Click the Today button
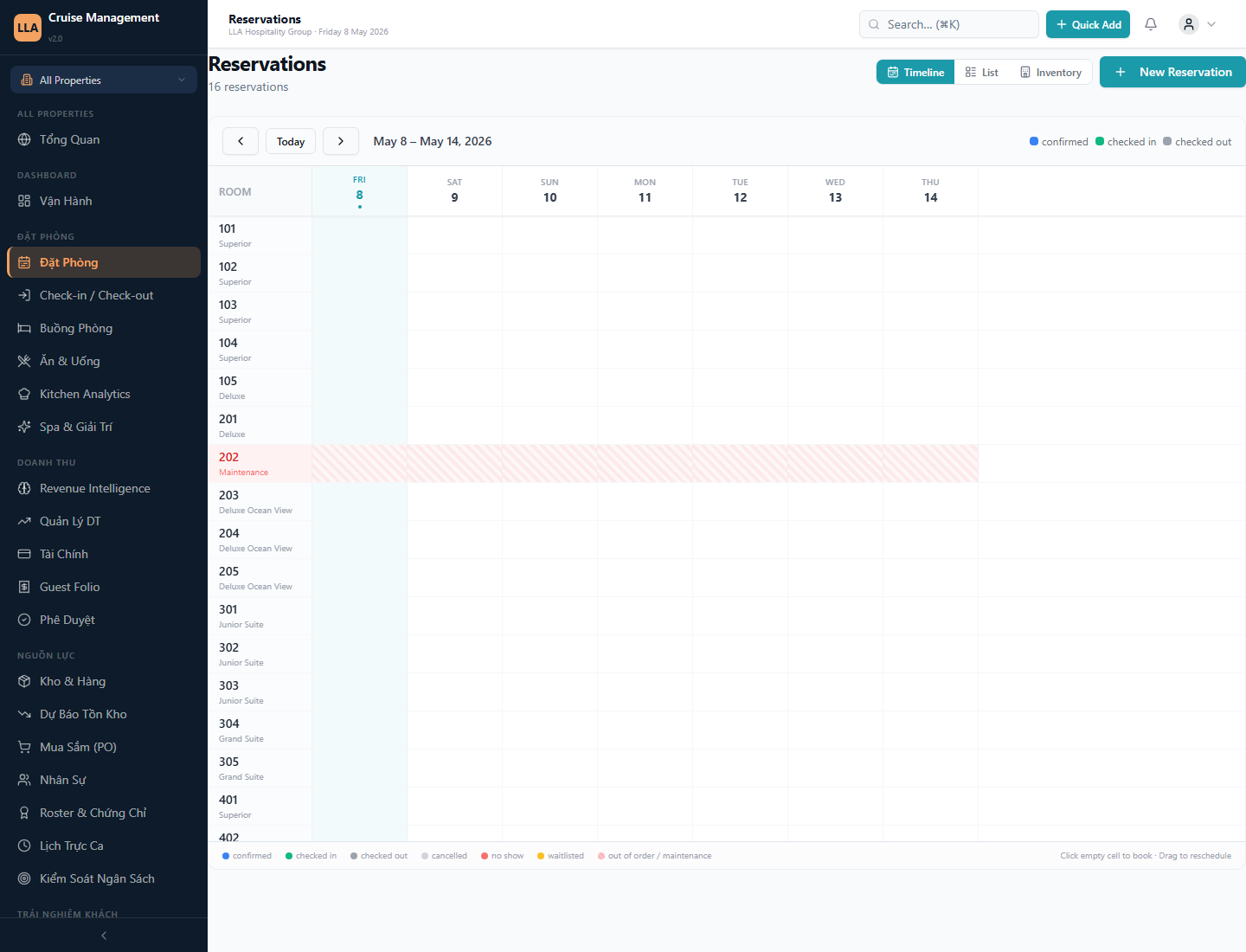1246x952 pixels. 291,141
